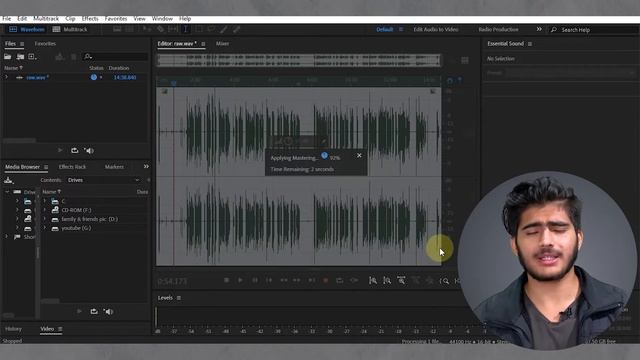The width and height of the screenshot is (640, 360).
Task: Click the Zoom Out (Amplitude) icon
Action: 387,280
